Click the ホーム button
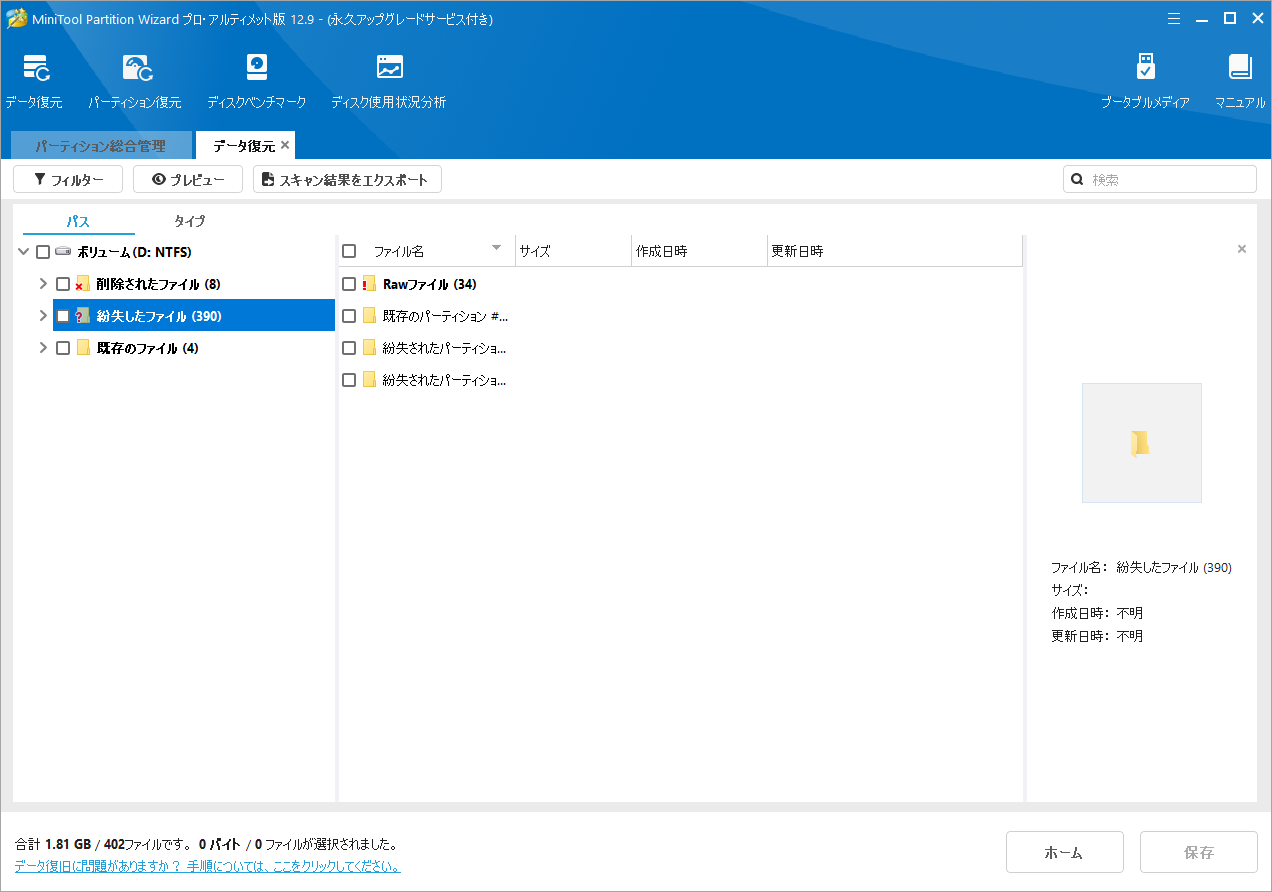The height and width of the screenshot is (892, 1272). coord(1064,852)
